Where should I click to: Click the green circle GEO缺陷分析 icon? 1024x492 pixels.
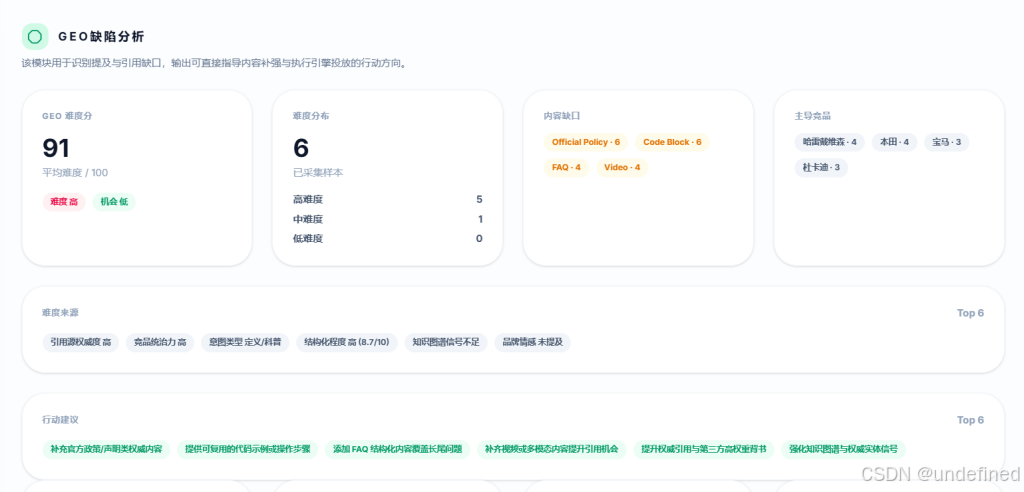35,37
